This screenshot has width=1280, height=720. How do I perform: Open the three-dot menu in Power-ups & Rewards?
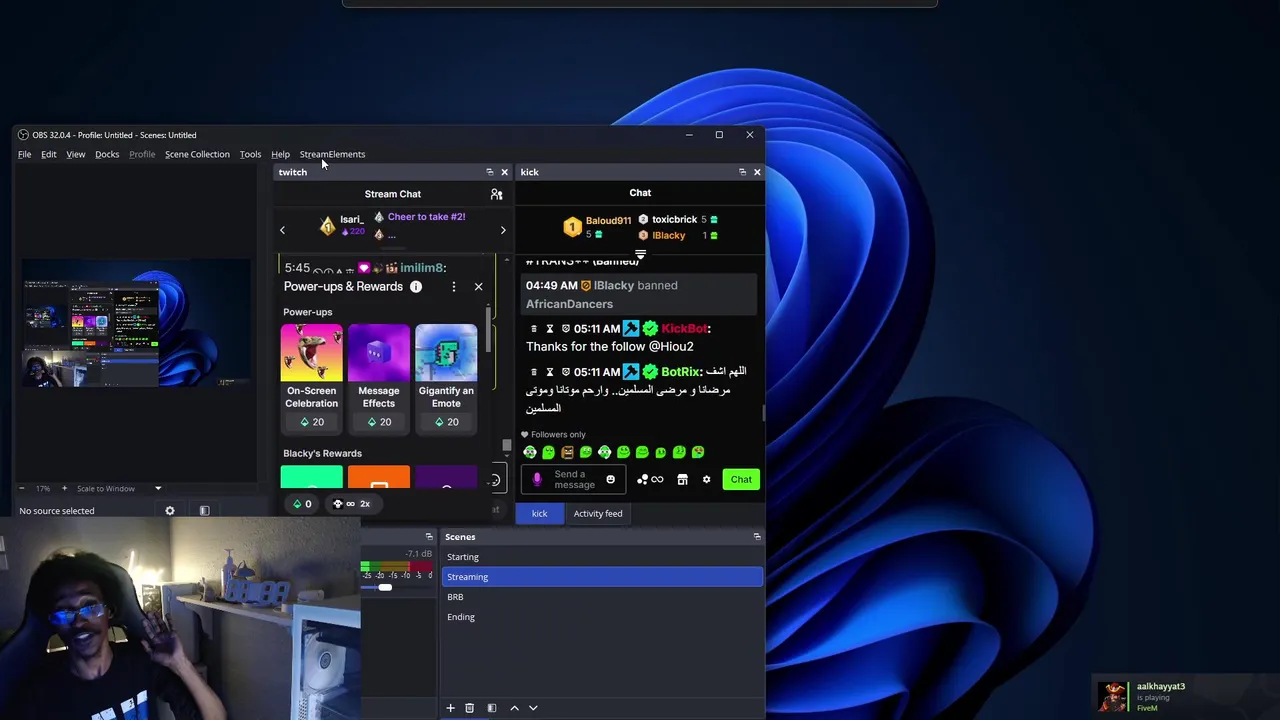coord(453,287)
